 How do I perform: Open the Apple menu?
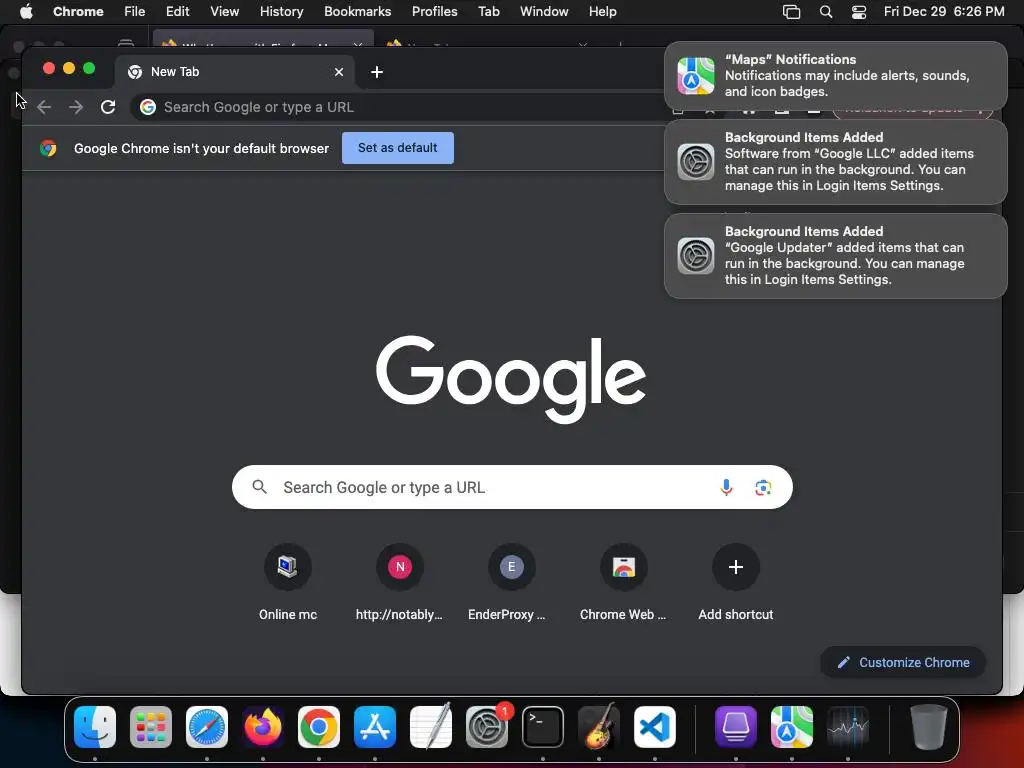26,12
